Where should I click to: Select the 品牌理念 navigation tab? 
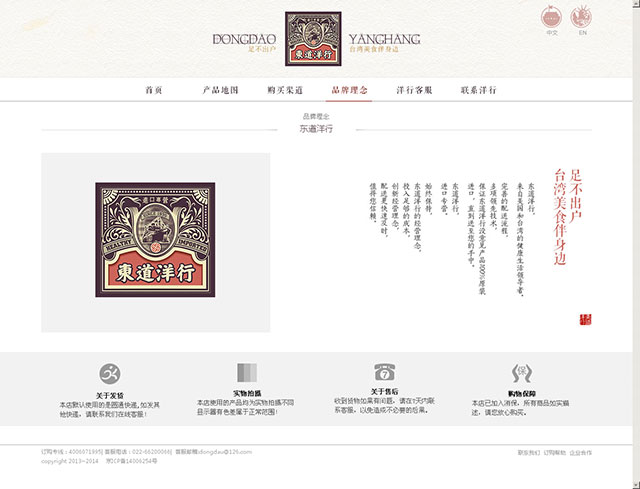pyautogui.click(x=349, y=90)
